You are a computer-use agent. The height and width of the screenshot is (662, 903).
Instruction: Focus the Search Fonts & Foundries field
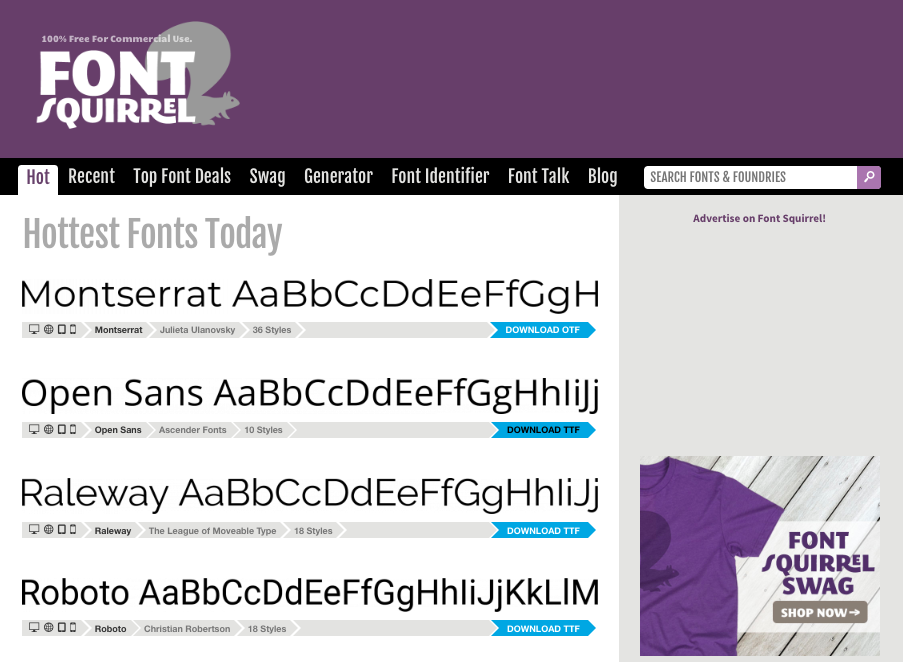coord(750,177)
